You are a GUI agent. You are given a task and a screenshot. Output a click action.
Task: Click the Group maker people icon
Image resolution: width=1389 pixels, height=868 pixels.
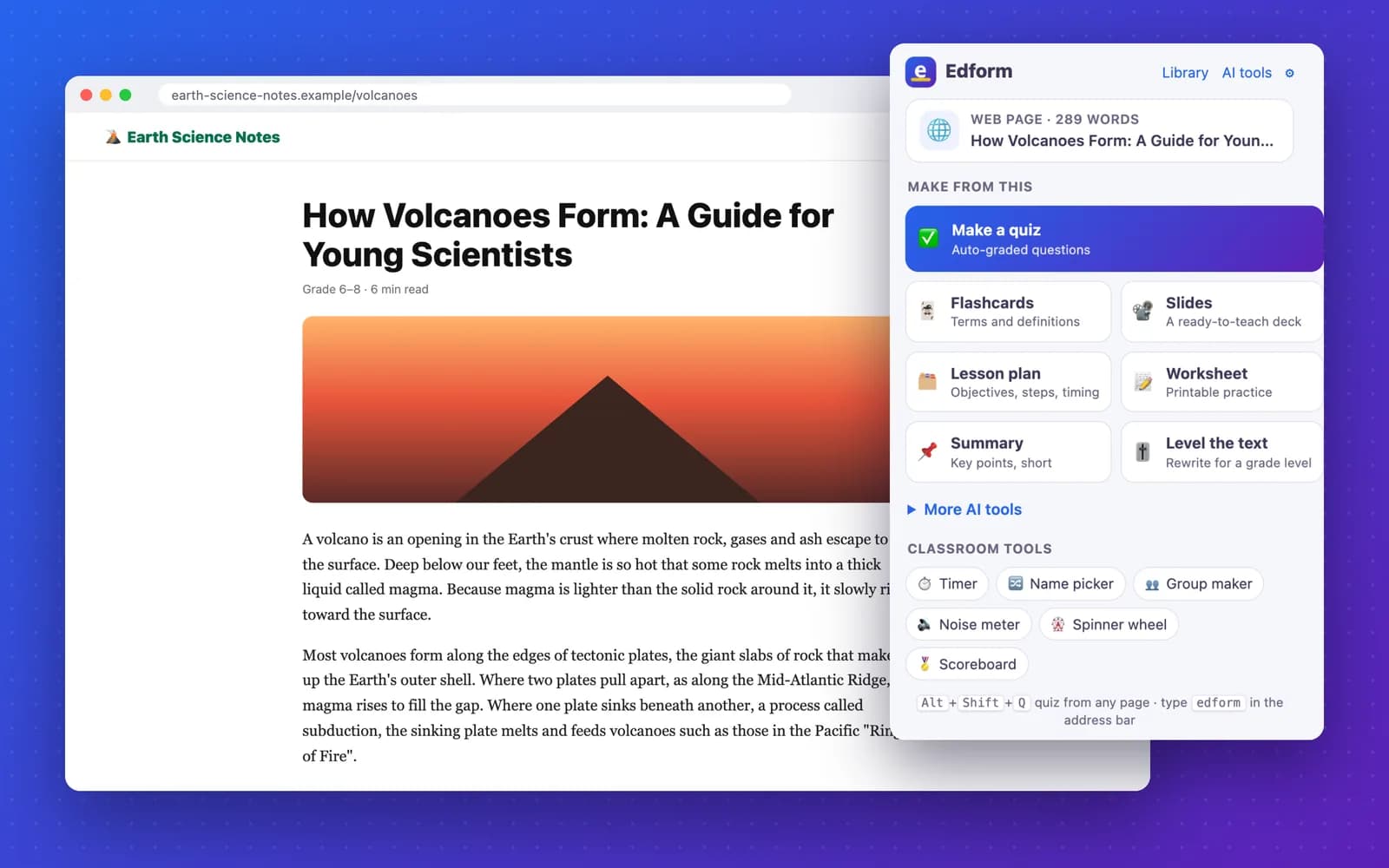(1152, 584)
